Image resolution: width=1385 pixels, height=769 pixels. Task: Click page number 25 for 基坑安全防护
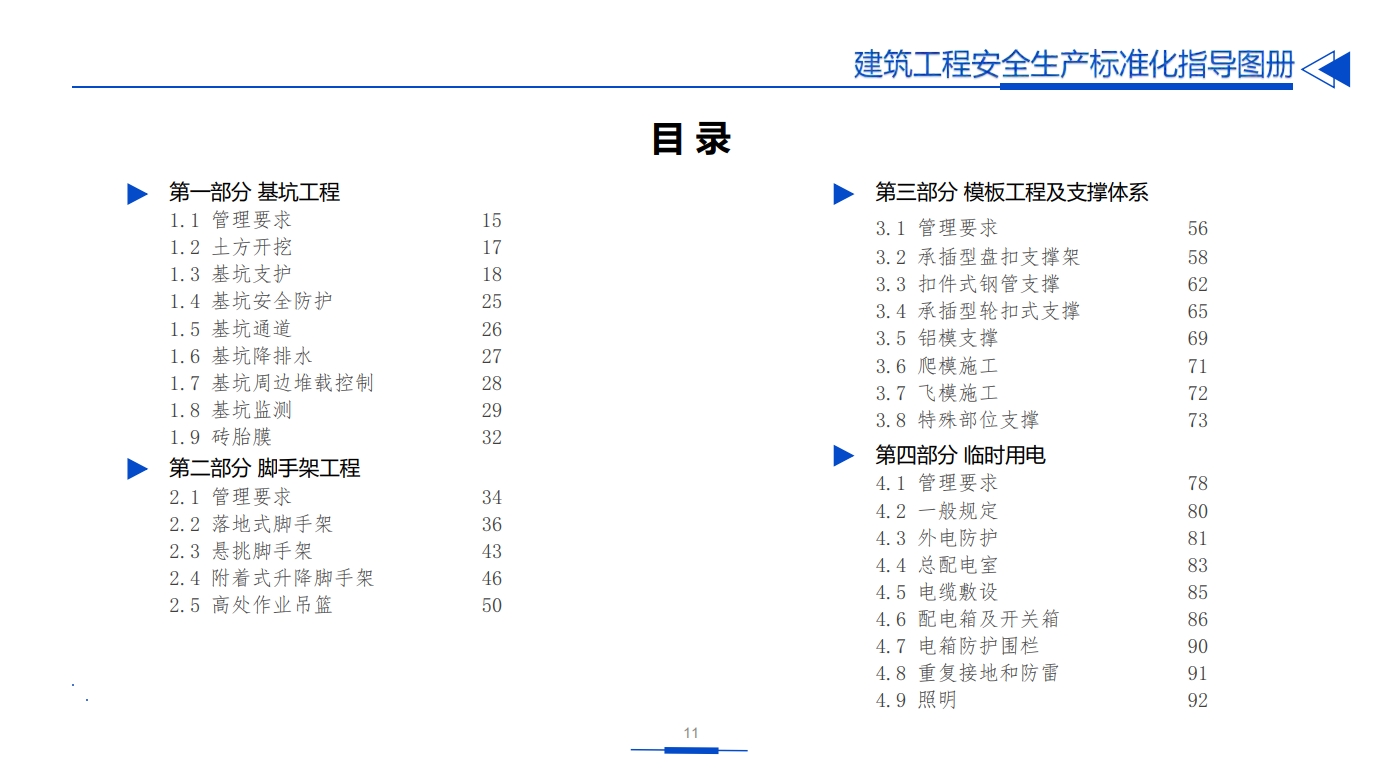coord(491,301)
